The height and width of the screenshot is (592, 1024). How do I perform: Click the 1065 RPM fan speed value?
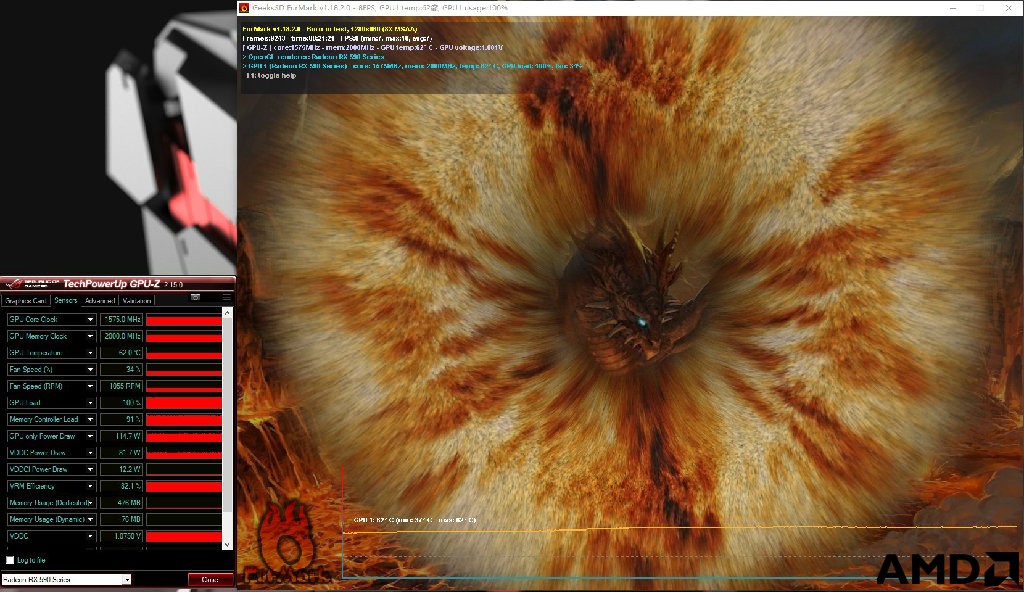(x=121, y=386)
